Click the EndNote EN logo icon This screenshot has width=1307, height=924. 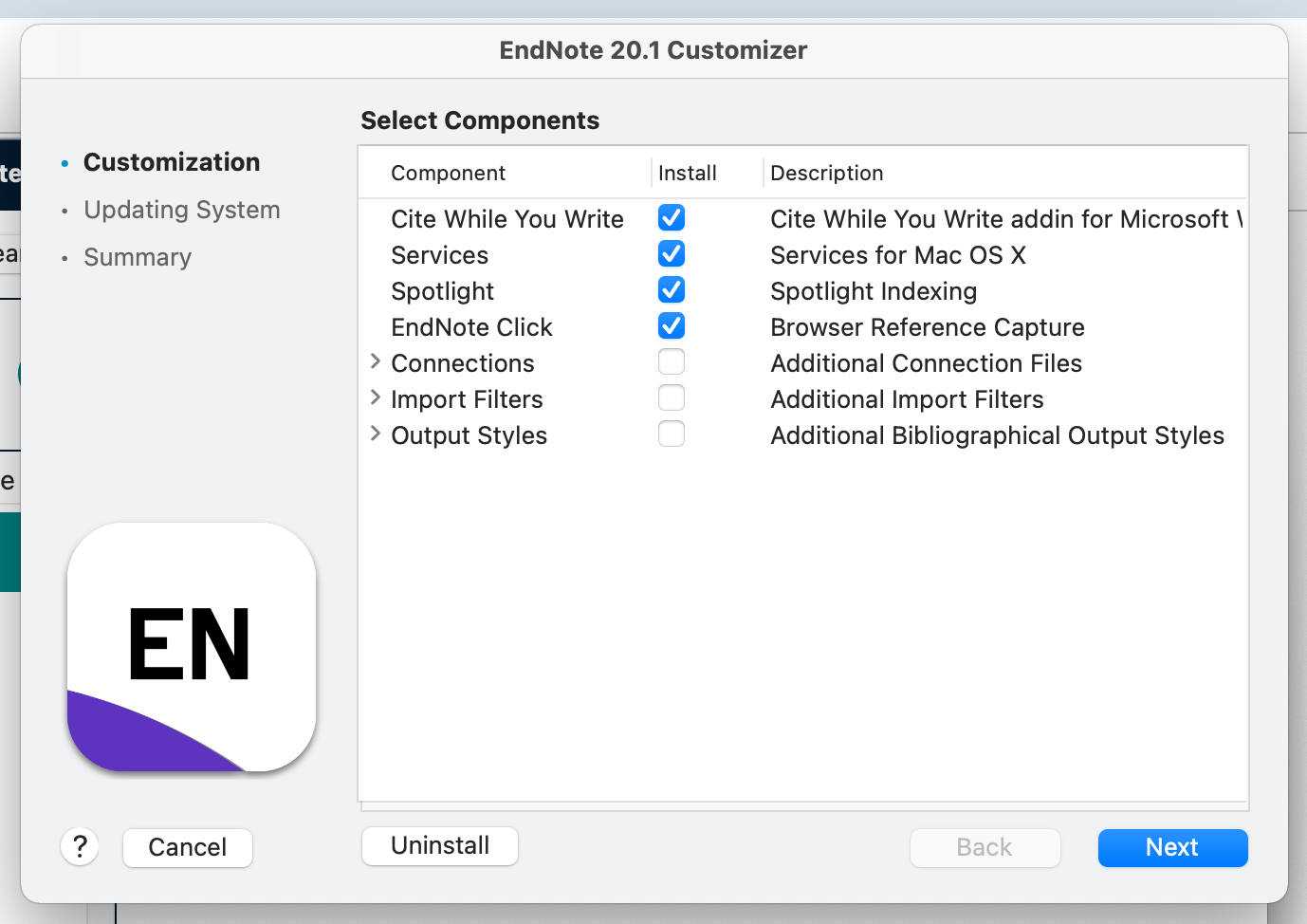192,647
